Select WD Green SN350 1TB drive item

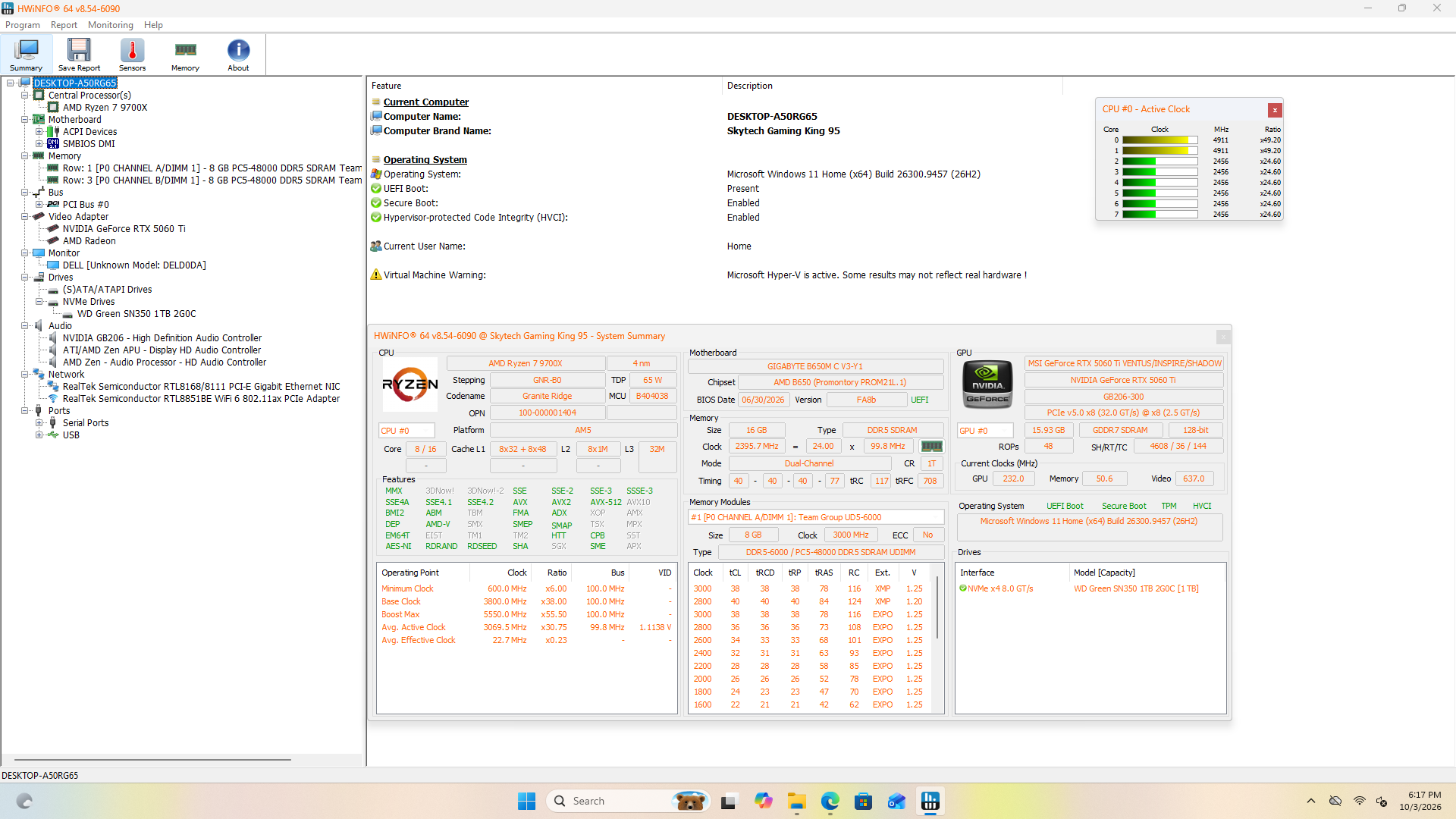[136, 314]
